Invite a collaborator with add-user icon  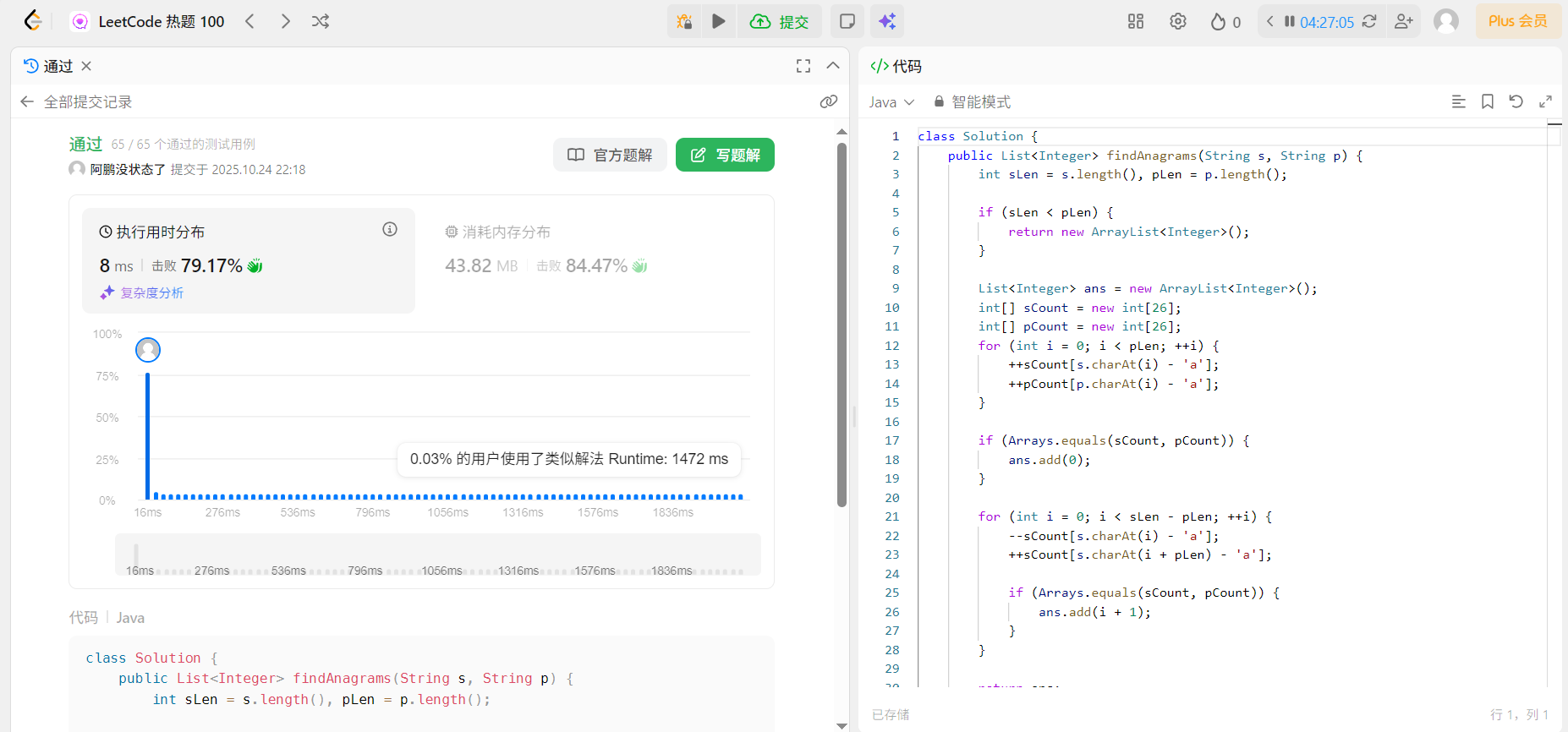[x=1404, y=21]
